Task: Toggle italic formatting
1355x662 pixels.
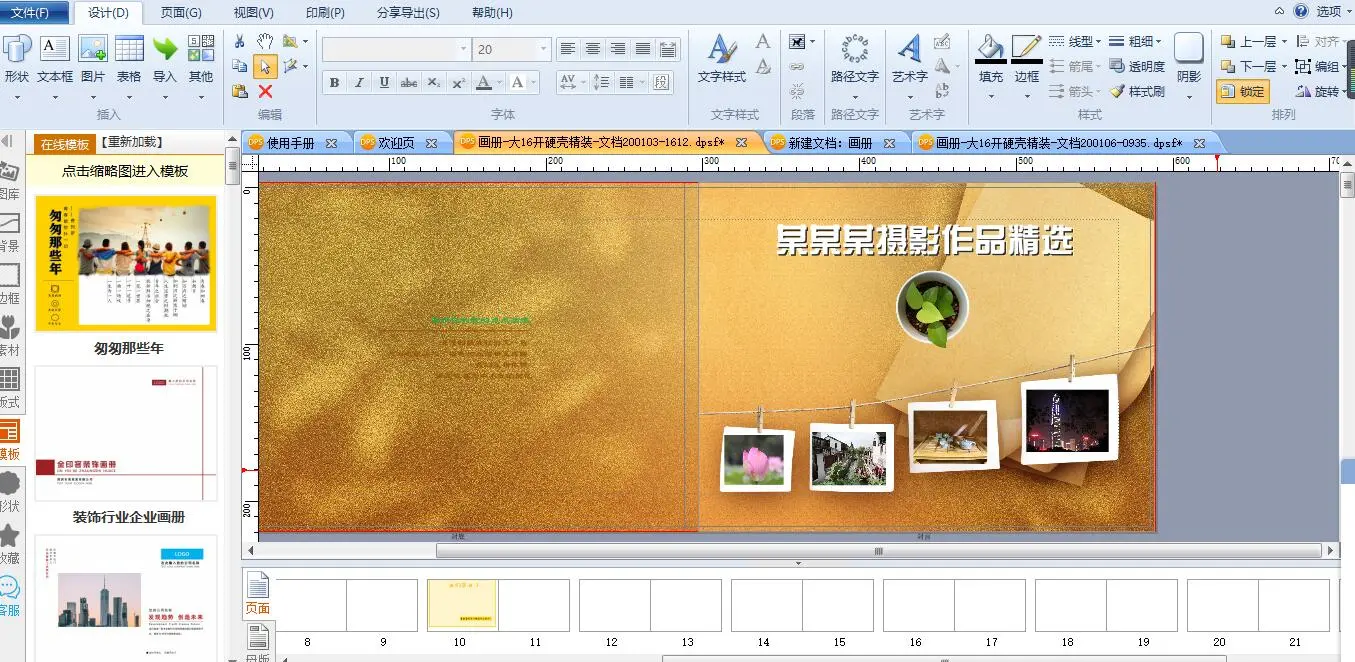Action: click(359, 83)
